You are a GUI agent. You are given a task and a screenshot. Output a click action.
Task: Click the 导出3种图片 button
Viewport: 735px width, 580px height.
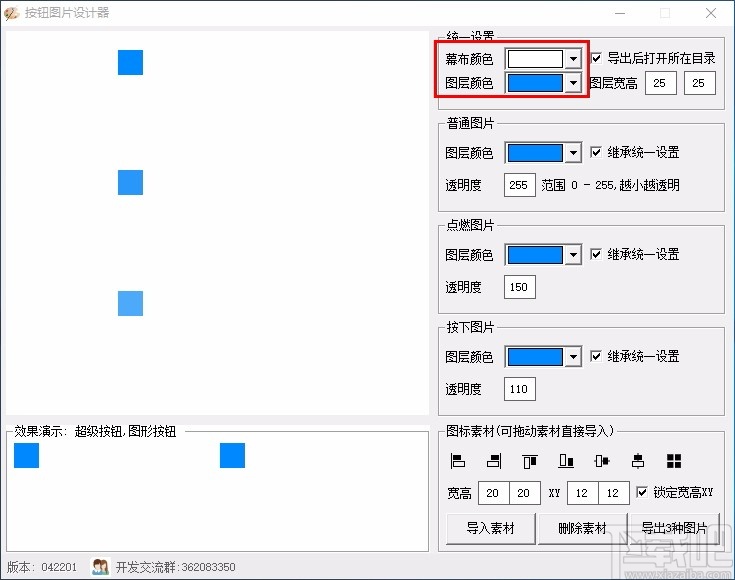[675, 528]
